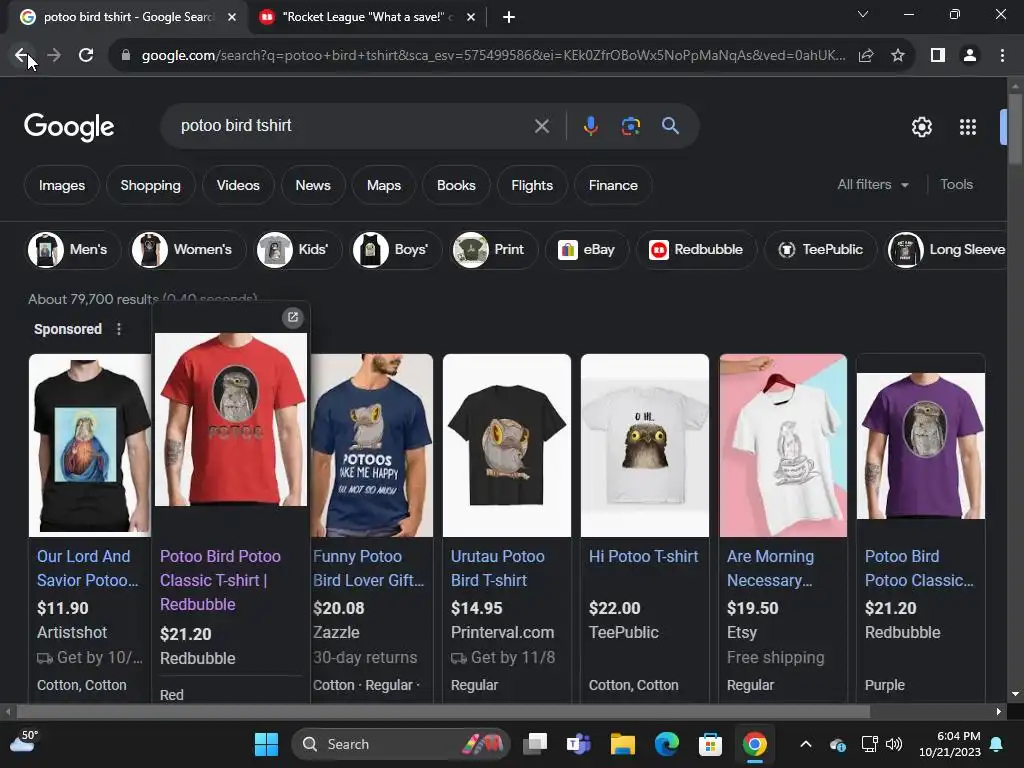Open File Explorer from taskbar
The width and height of the screenshot is (1024, 768).
[x=622, y=744]
